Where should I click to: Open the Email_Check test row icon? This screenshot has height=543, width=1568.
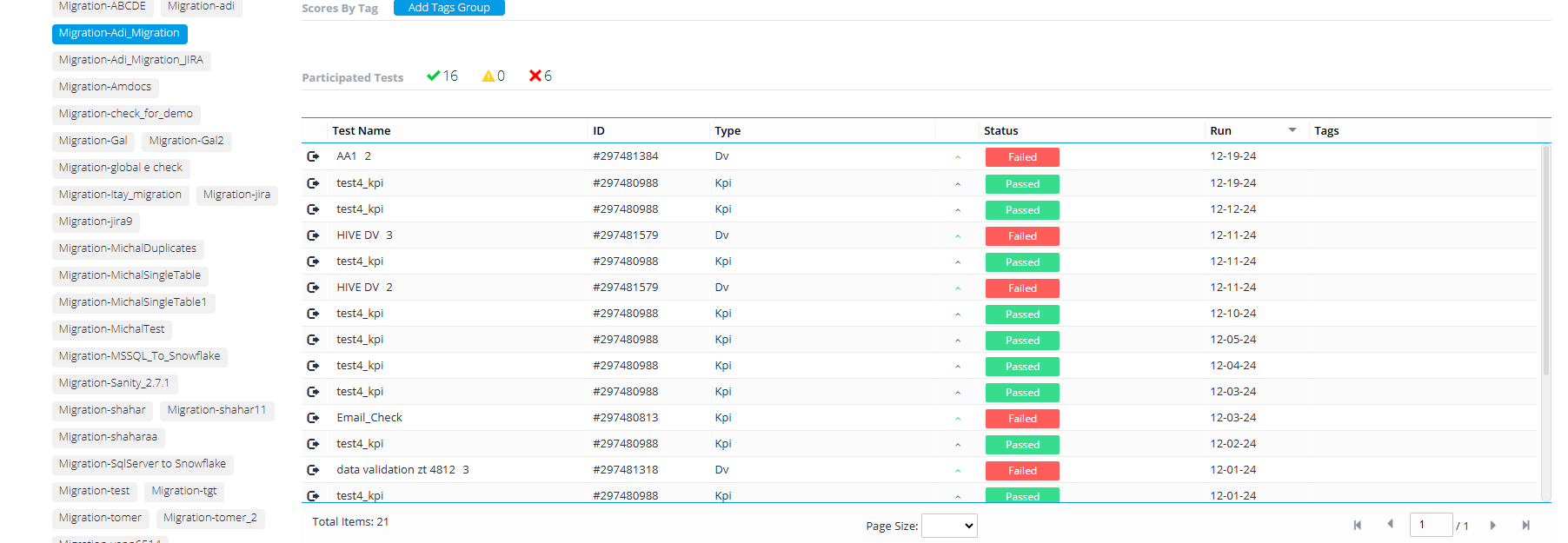(x=313, y=418)
